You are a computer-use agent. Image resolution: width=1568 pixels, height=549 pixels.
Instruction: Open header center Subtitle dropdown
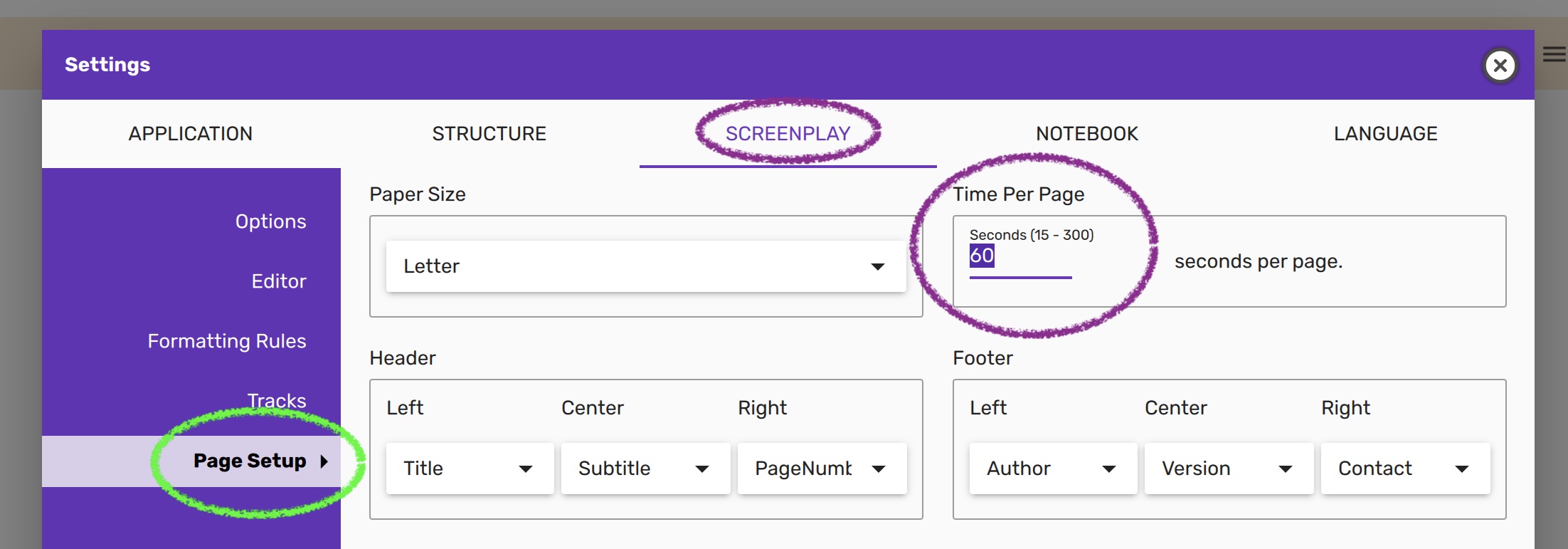645,469
